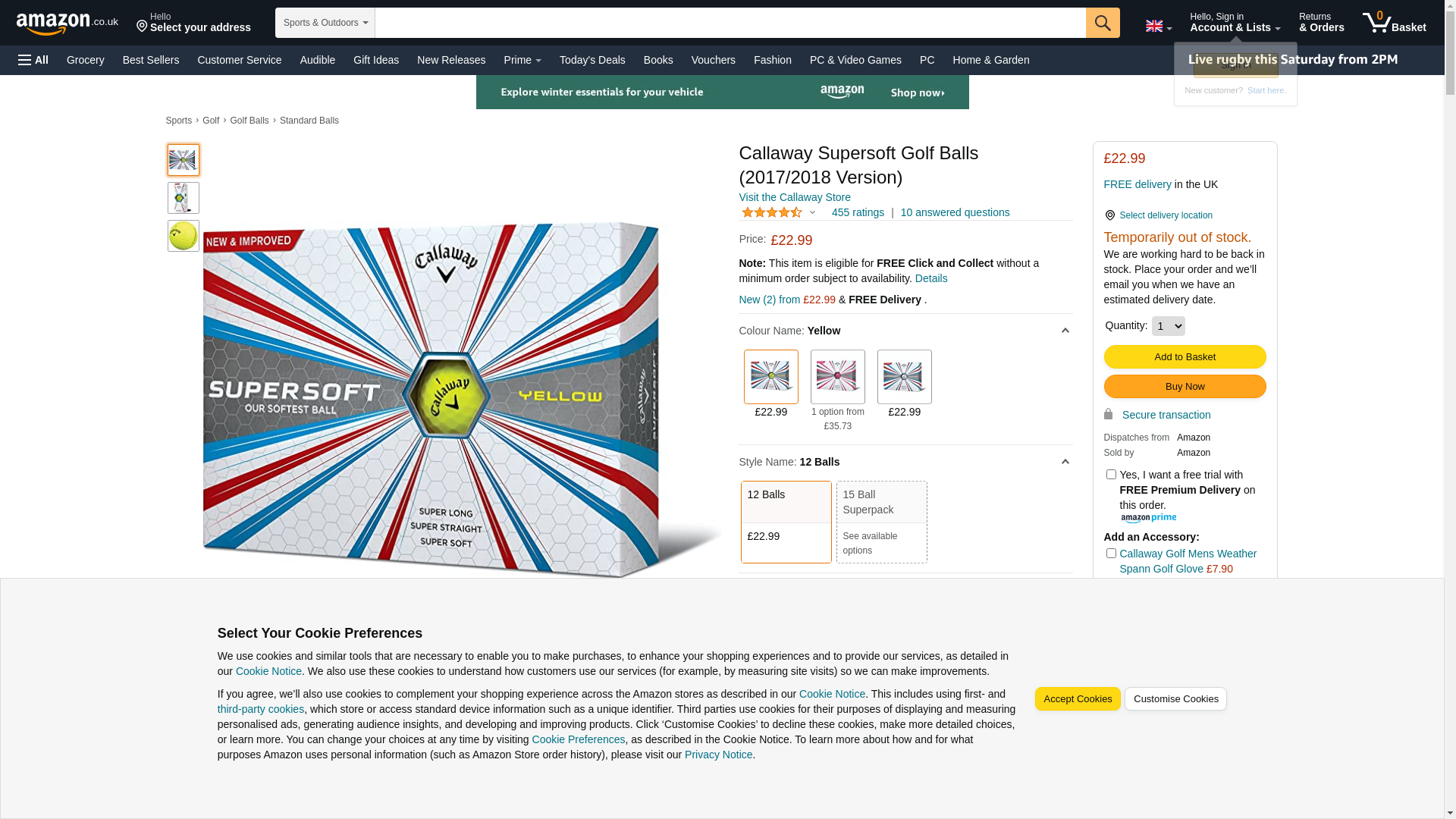This screenshot has width=1456, height=819.
Task: Open the Sports & Outdoors search category dropdown
Action: coord(325,23)
